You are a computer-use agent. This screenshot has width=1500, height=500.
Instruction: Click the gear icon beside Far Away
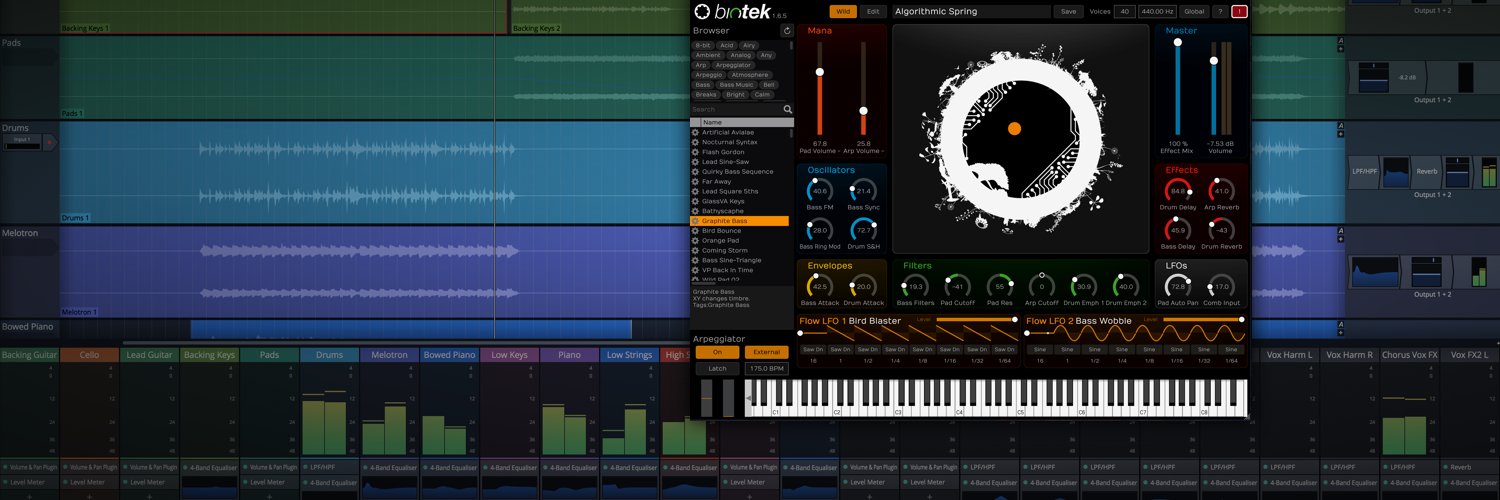pos(696,182)
